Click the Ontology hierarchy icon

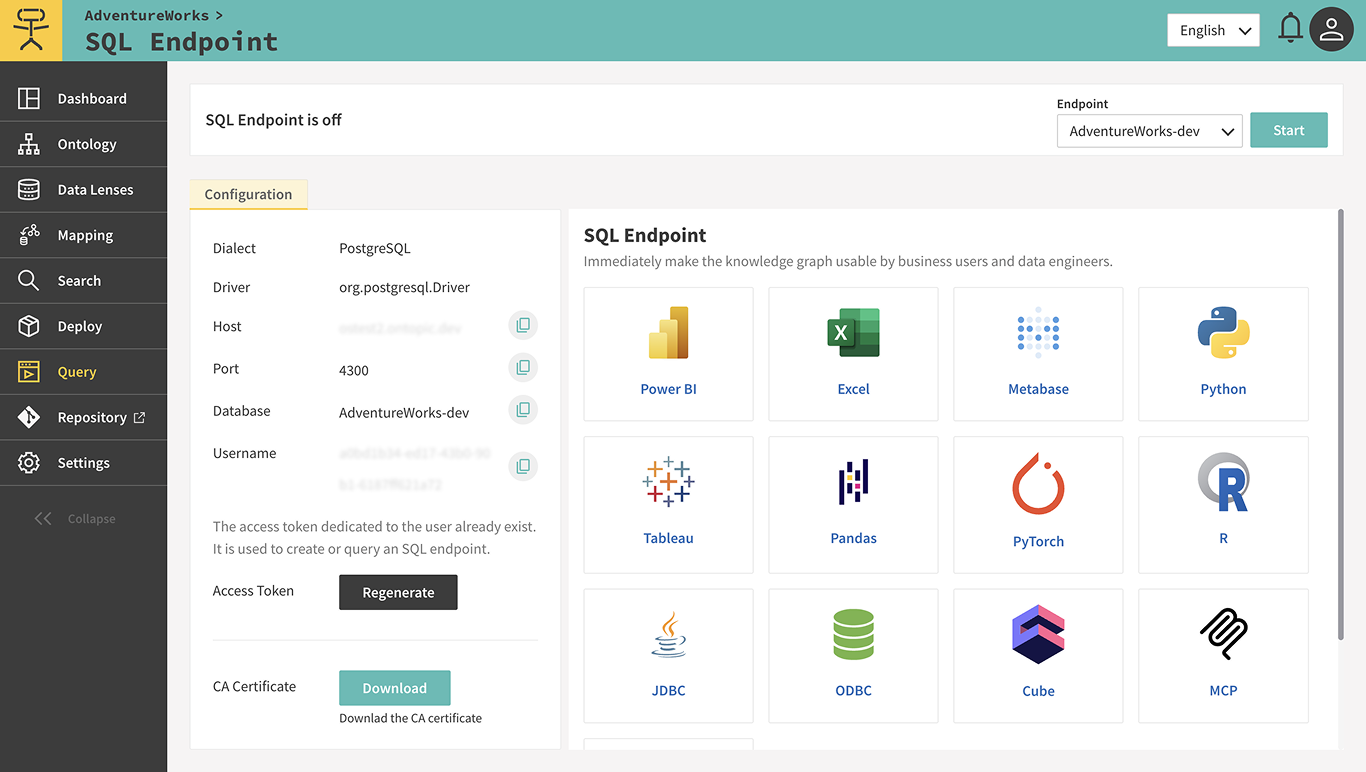(x=29, y=144)
